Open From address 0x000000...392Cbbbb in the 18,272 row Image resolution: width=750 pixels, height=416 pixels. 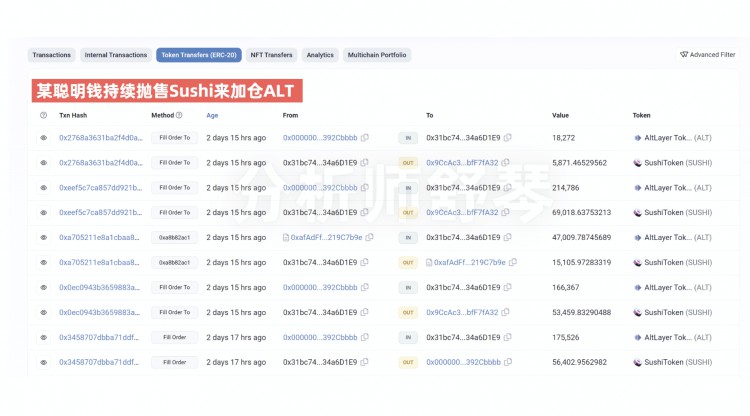point(320,138)
